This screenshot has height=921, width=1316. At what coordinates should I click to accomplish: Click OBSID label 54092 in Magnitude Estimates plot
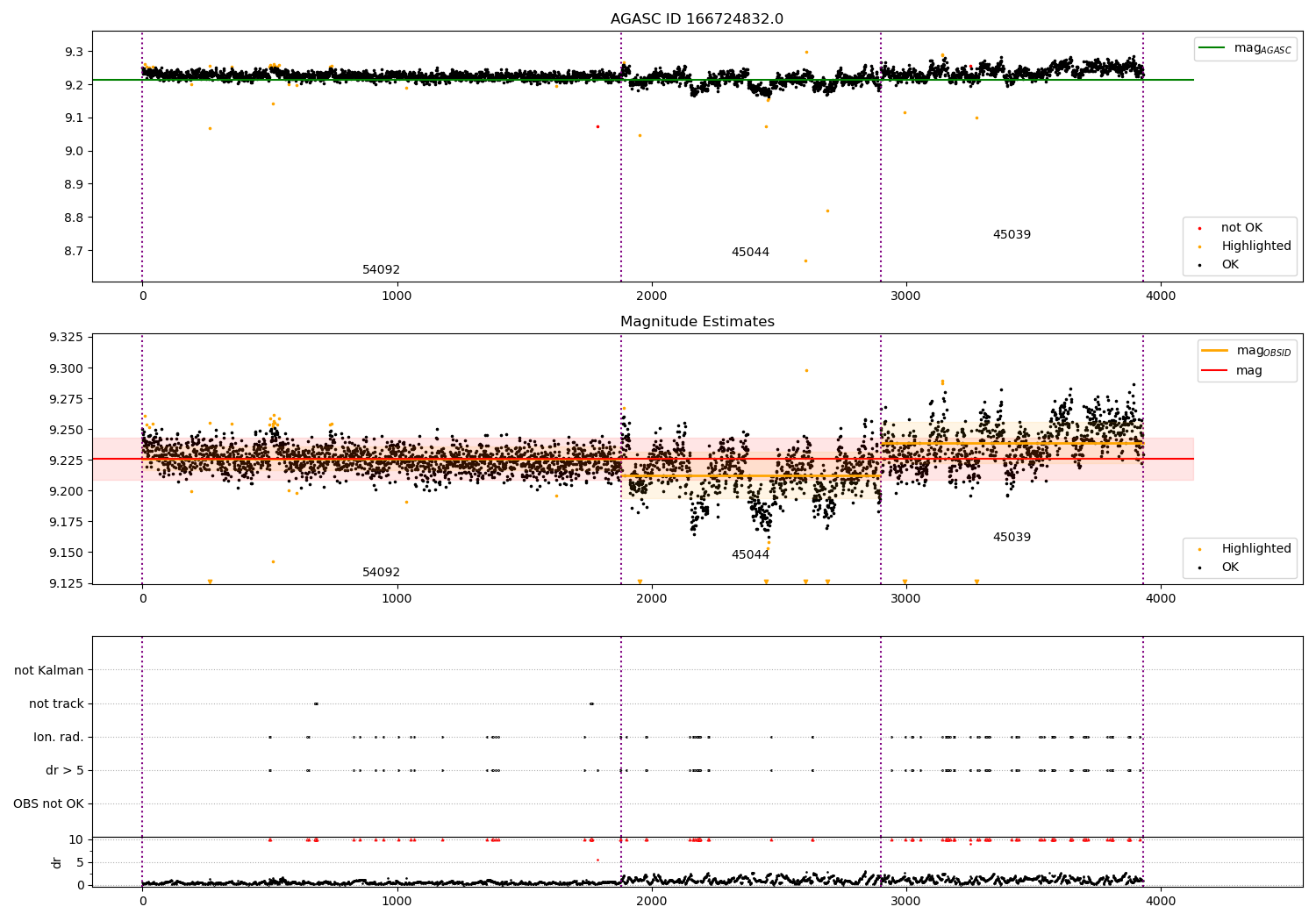[381, 573]
